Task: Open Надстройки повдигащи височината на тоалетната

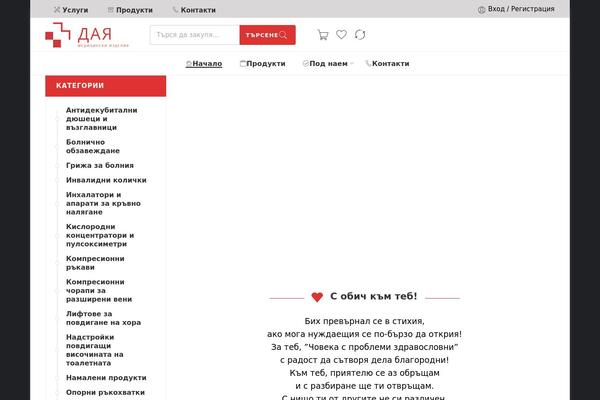Action: [x=95, y=350]
